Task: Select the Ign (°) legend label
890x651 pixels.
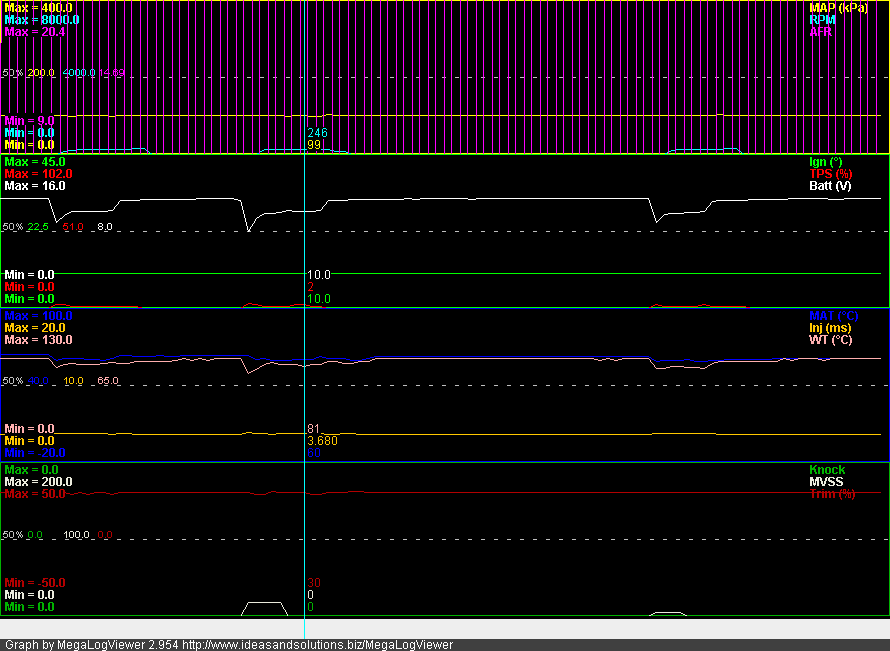Action: click(x=825, y=162)
